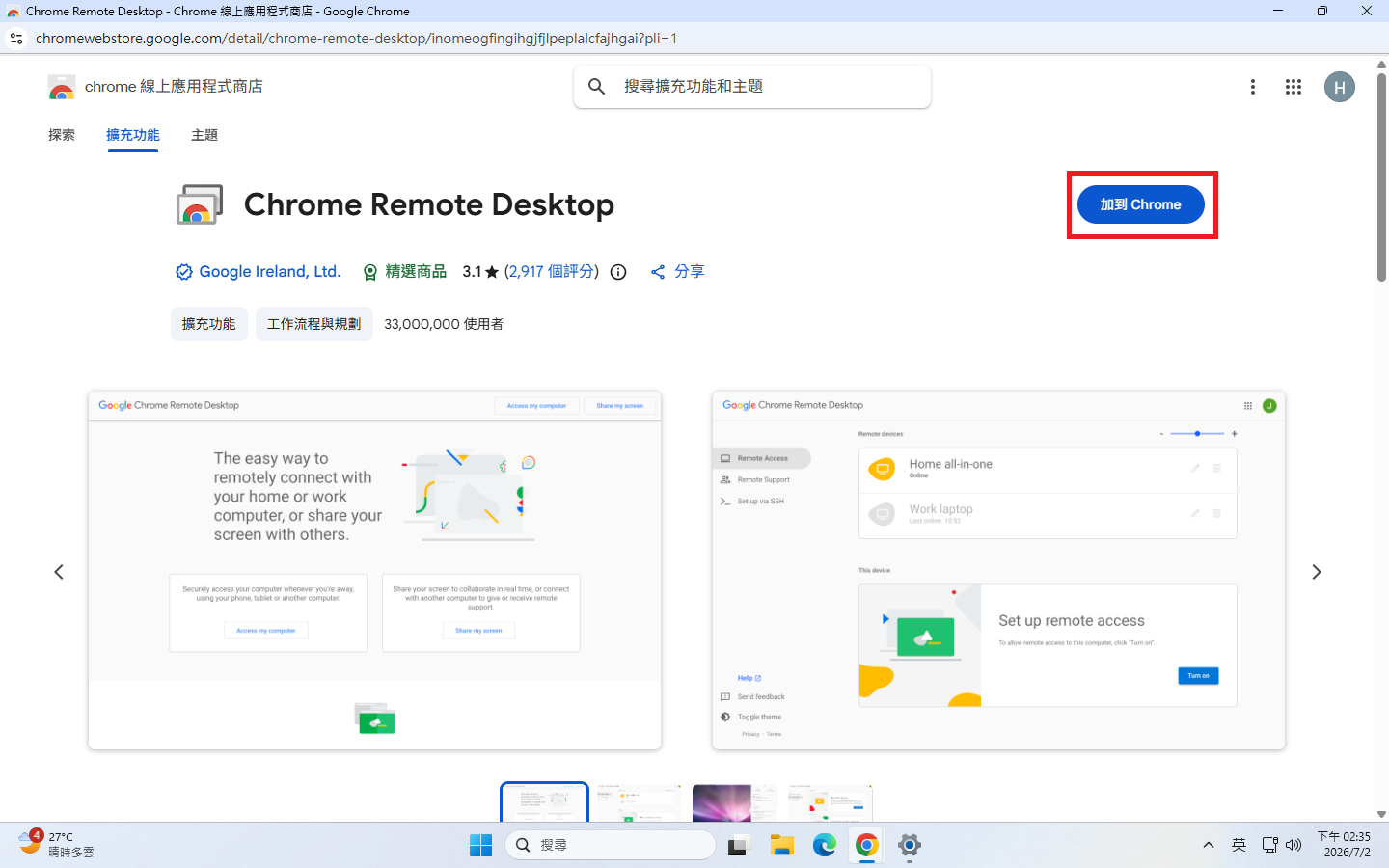Click the Windows taskbar search box

611,845
